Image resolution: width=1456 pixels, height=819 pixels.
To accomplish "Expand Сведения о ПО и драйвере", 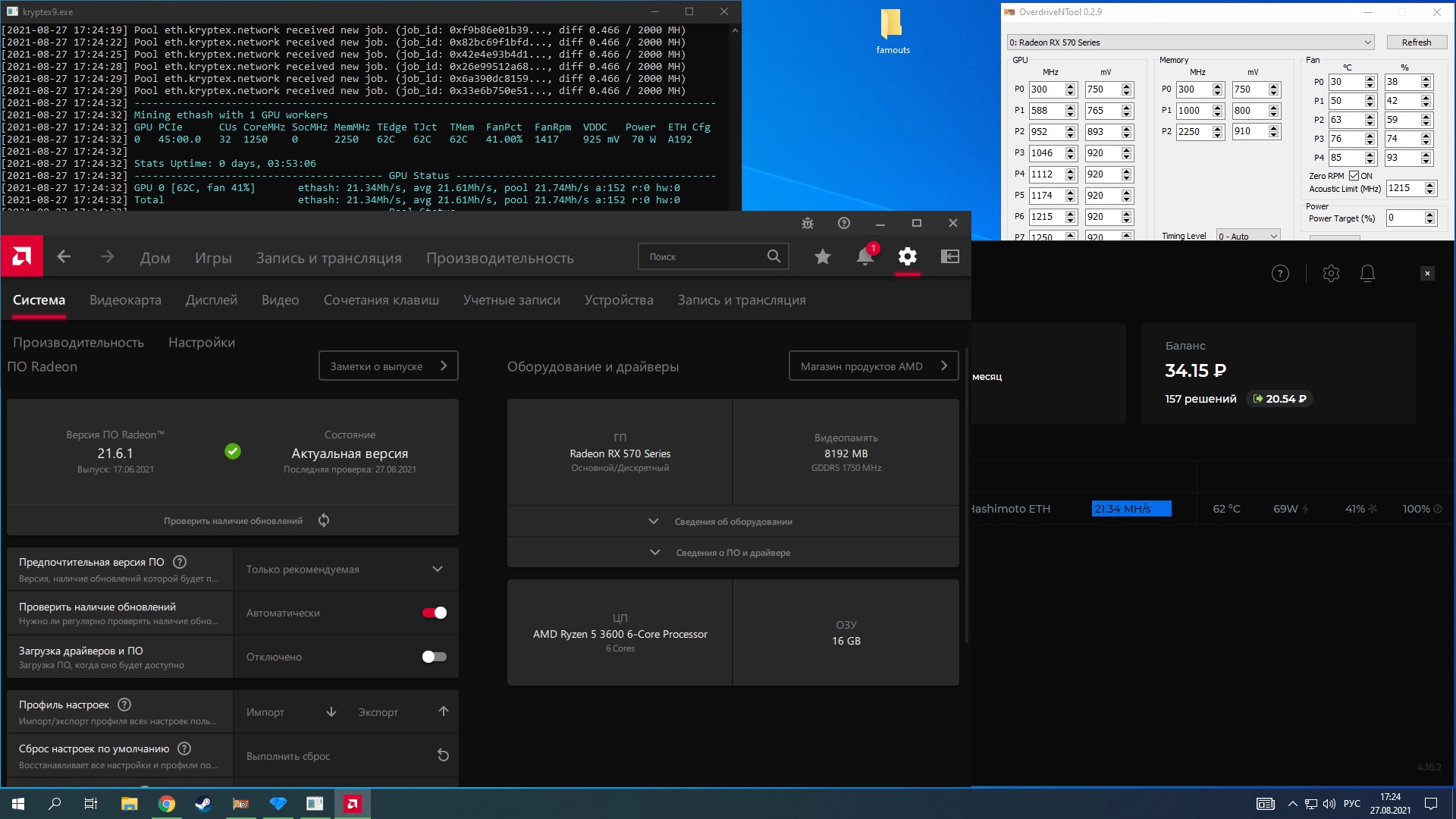I will click(x=733, y=553).
